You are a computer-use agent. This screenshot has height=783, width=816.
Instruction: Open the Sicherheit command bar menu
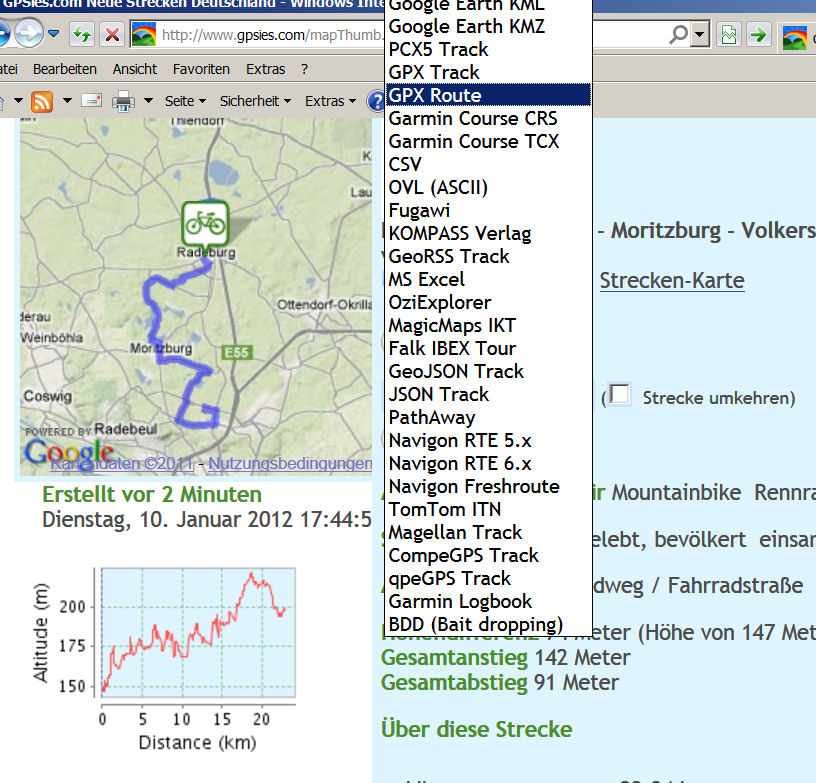255,101
